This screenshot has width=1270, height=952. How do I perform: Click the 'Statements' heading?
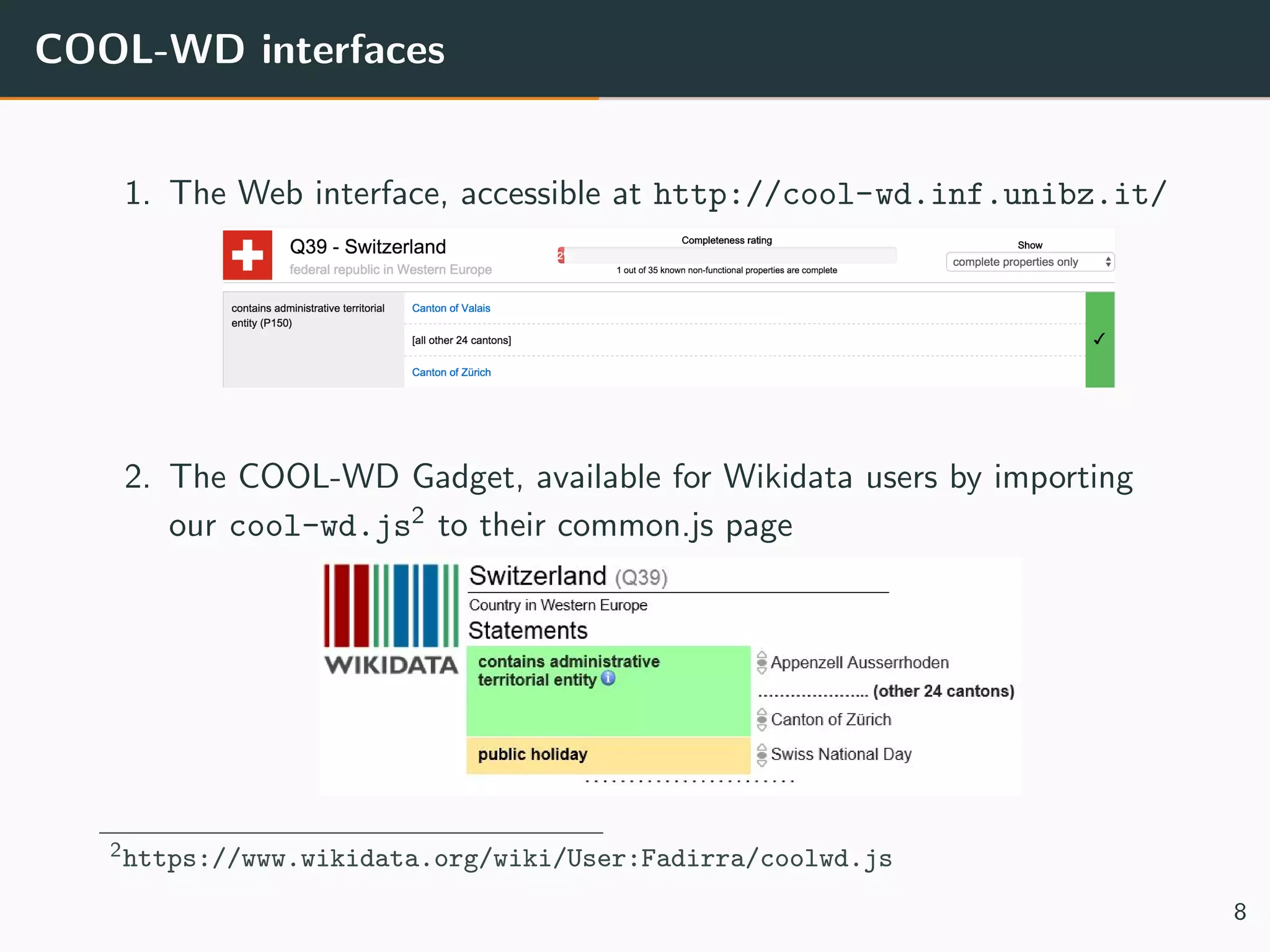tap(528, 630)
